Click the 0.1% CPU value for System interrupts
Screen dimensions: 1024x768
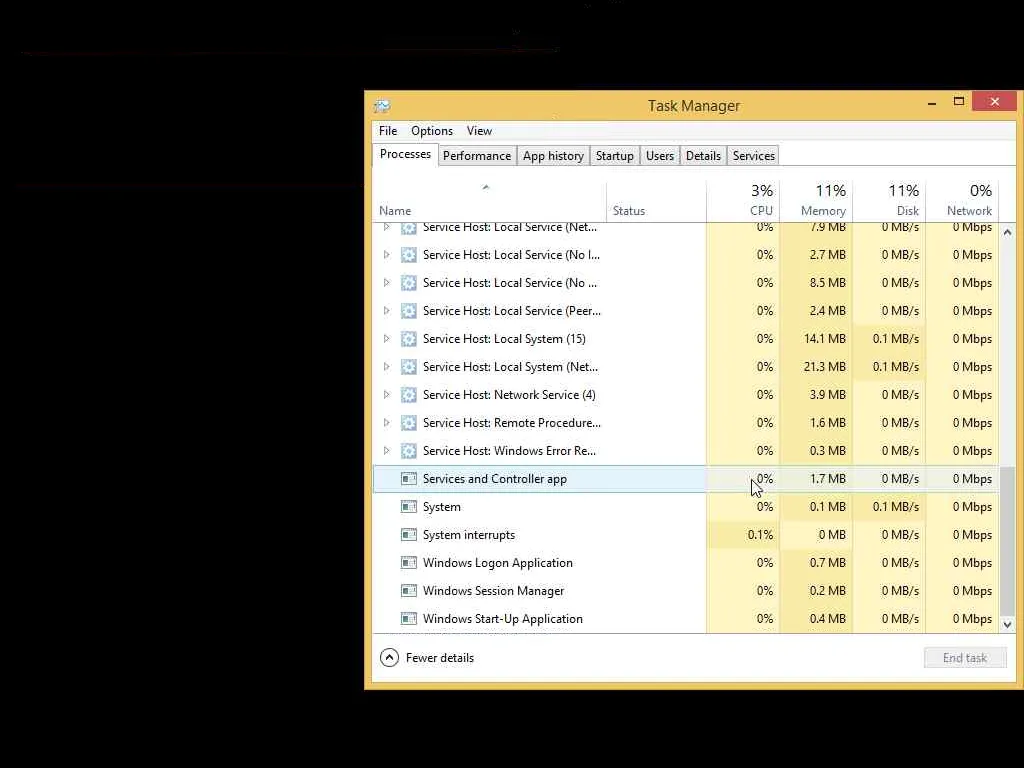tap(760, 535)
